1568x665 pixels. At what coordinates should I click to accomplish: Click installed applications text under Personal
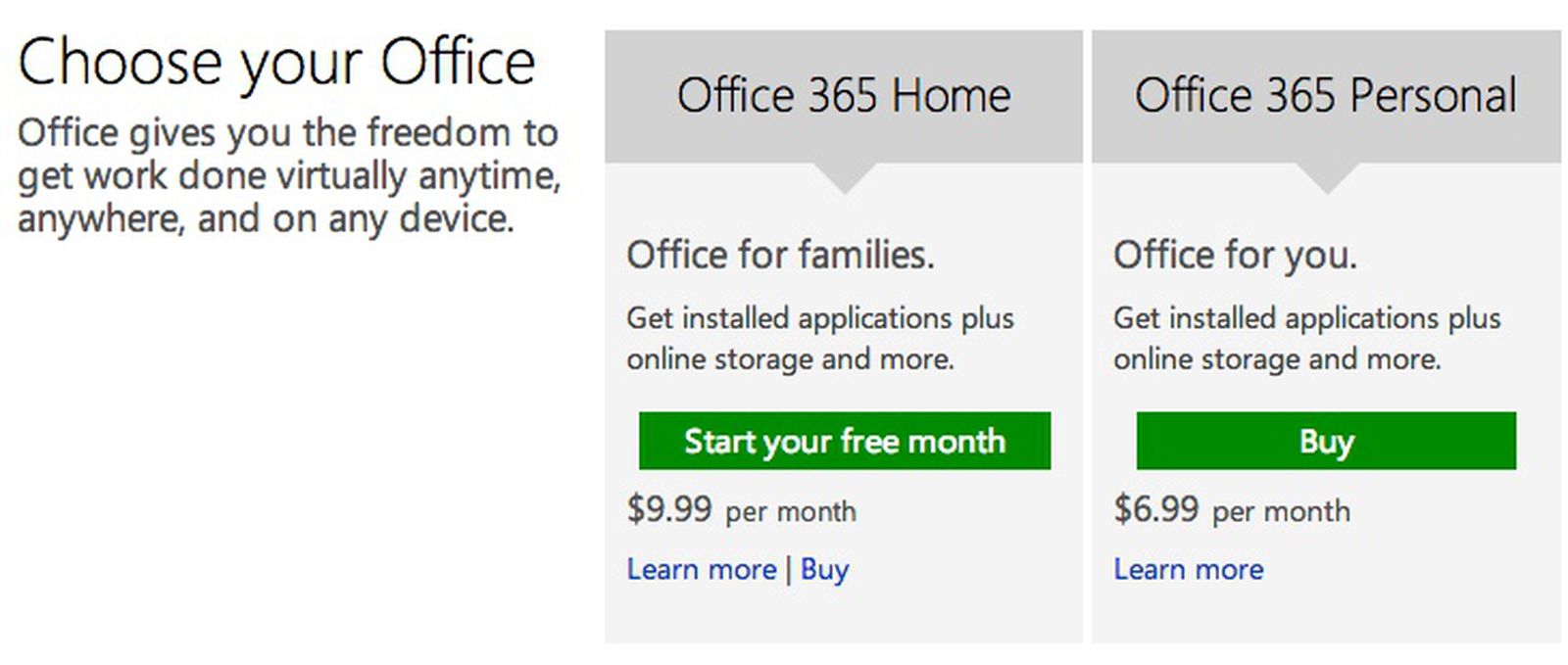[x=1306, y=338]
